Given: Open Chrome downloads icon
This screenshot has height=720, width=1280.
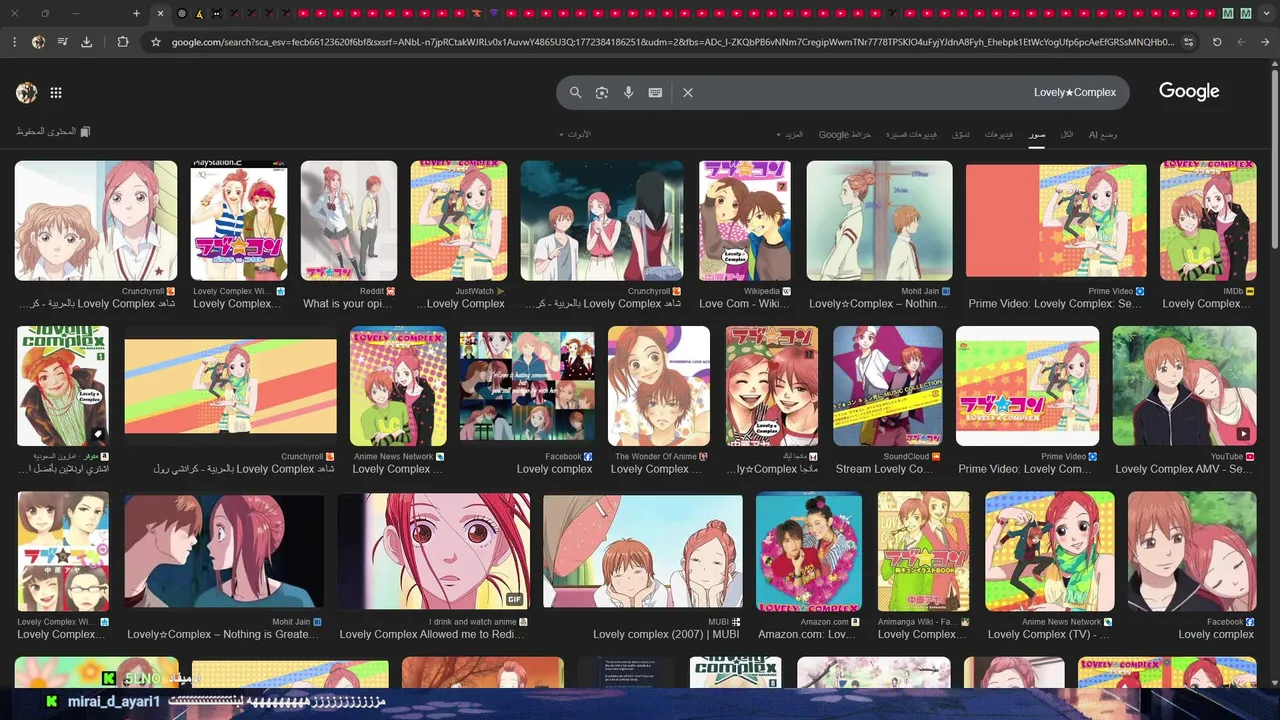Looking at the screenshot, I should pyautogui.click(x=87, y=42).
